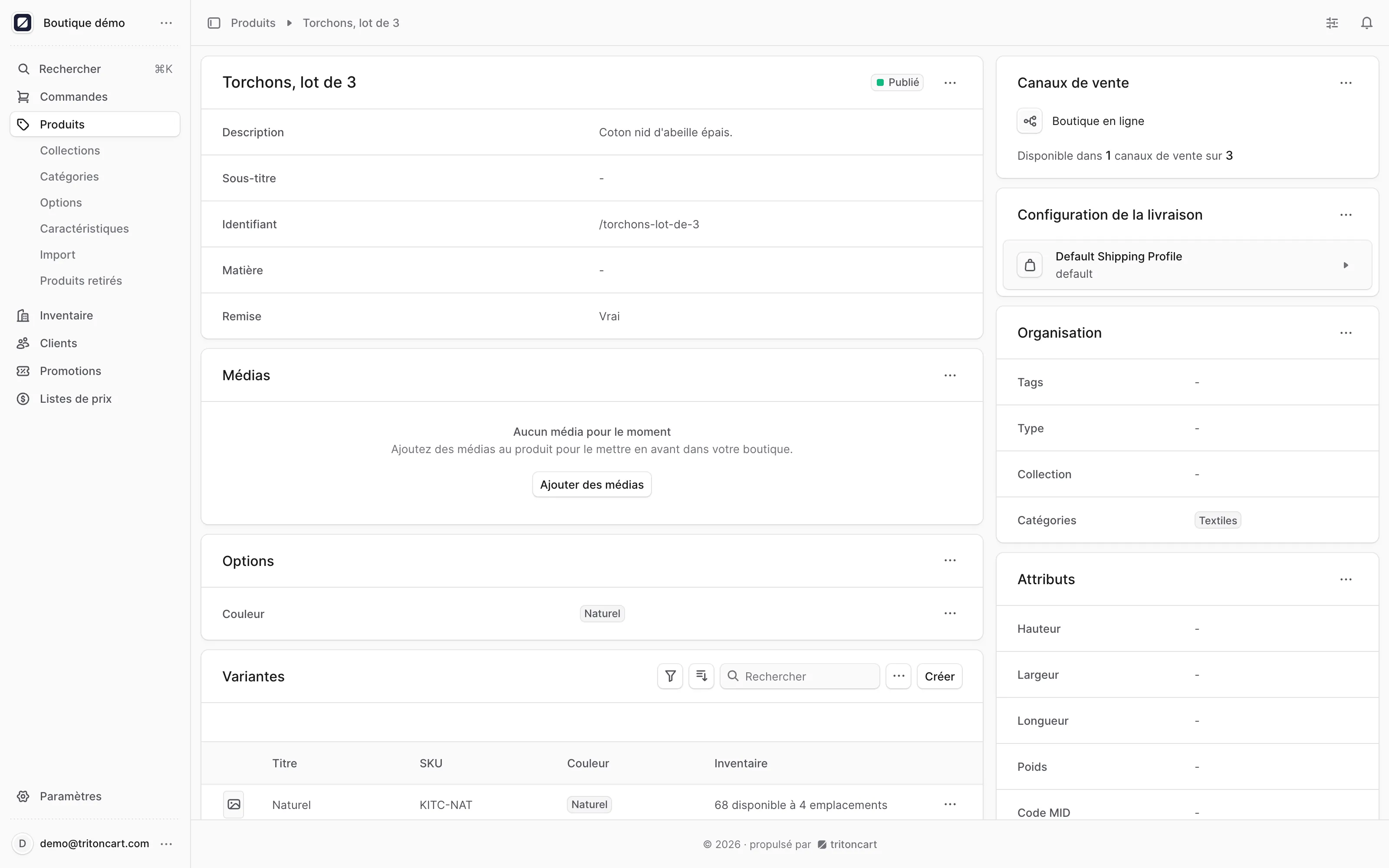
Task: Click the SKU column header
Action: [431, 763]
